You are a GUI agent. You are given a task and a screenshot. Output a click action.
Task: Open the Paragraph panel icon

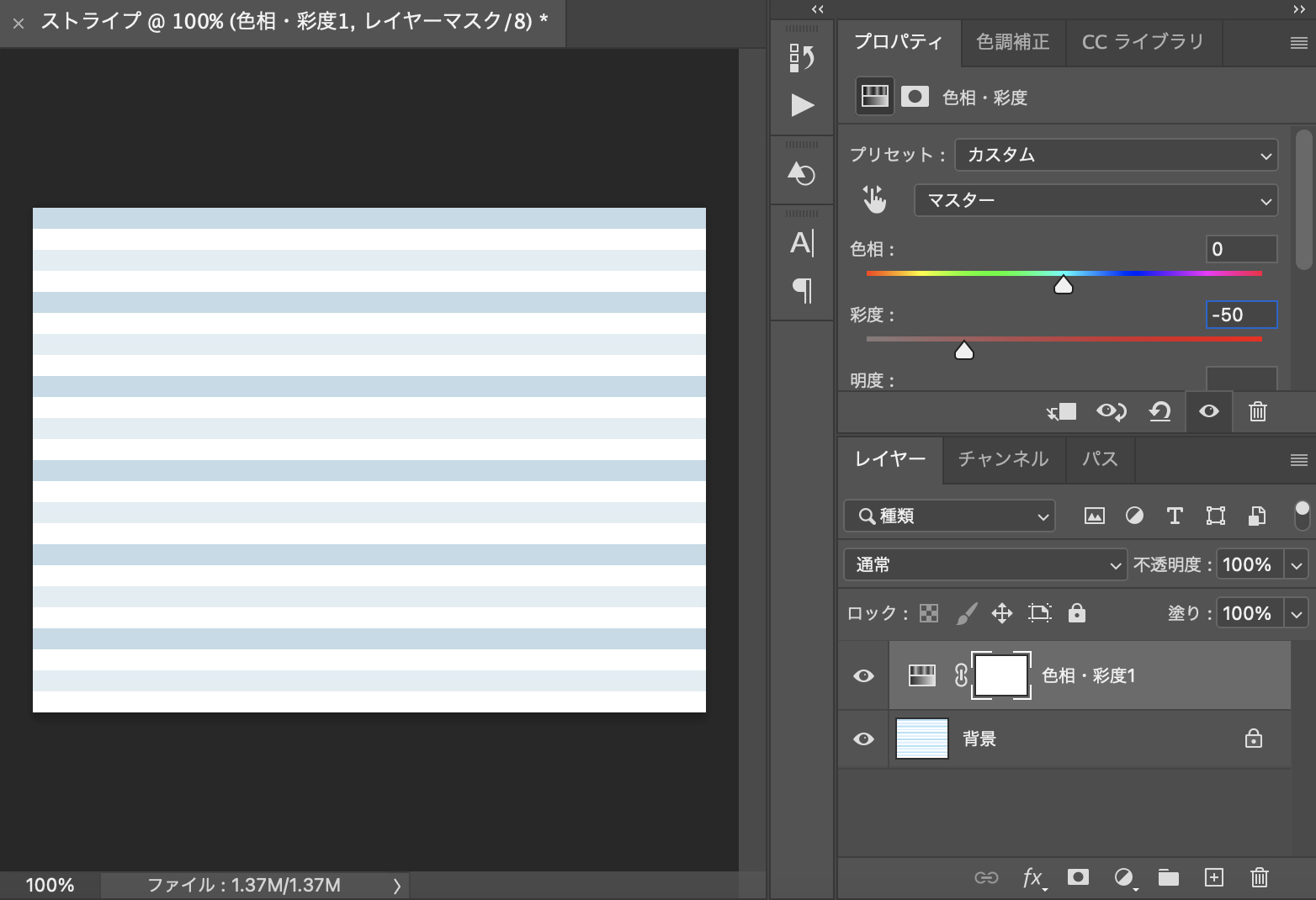point(803,290)
